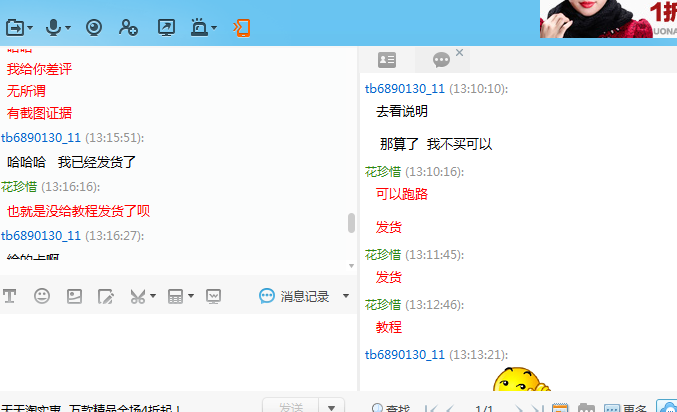Click the message 也就是没给教程发货了呗
The width and height of the screenshot is (677, 412).
coord(78,211)
